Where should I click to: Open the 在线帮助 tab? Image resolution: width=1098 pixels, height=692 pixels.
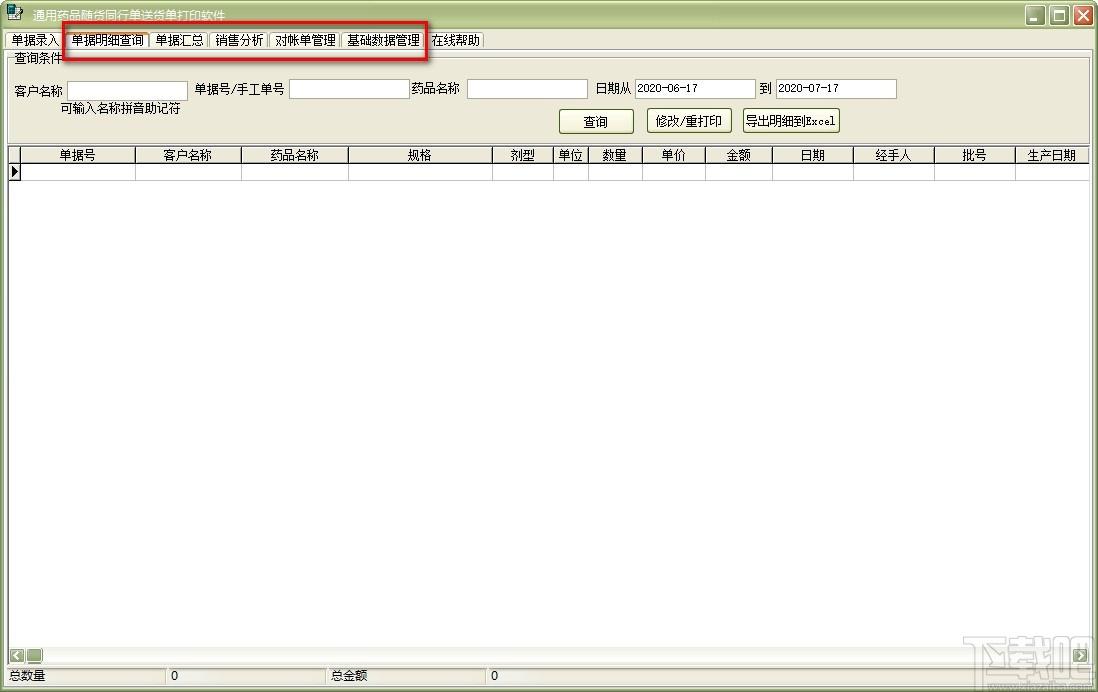455,41
